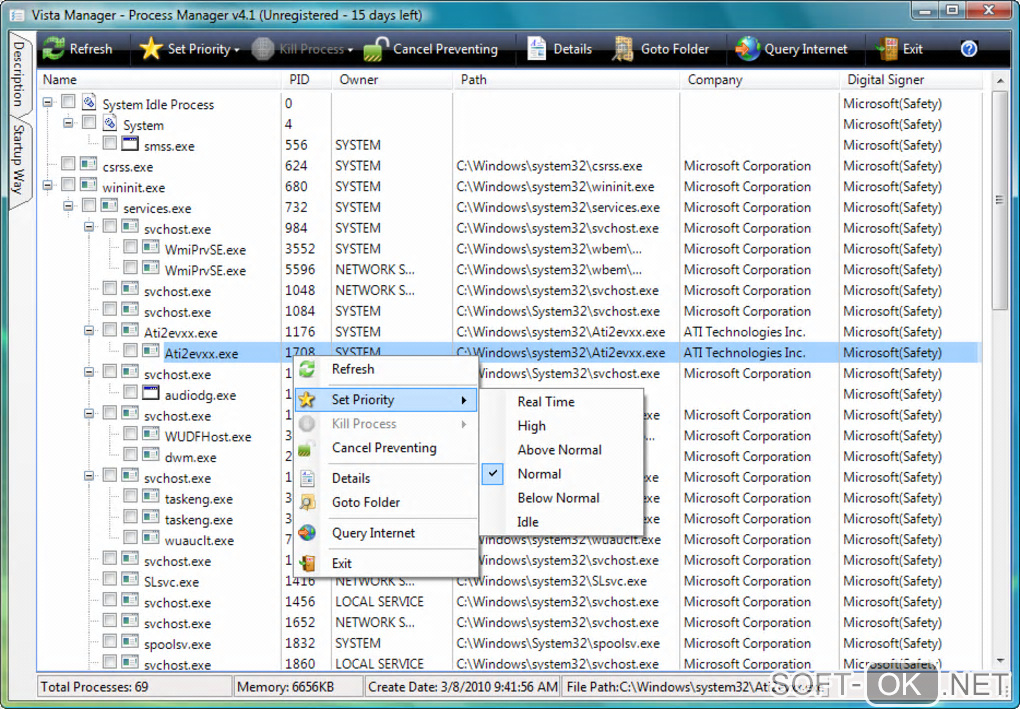1020x709 pixels.
Task: Choose Cancel Preventing in context menu
Action: 386,448
